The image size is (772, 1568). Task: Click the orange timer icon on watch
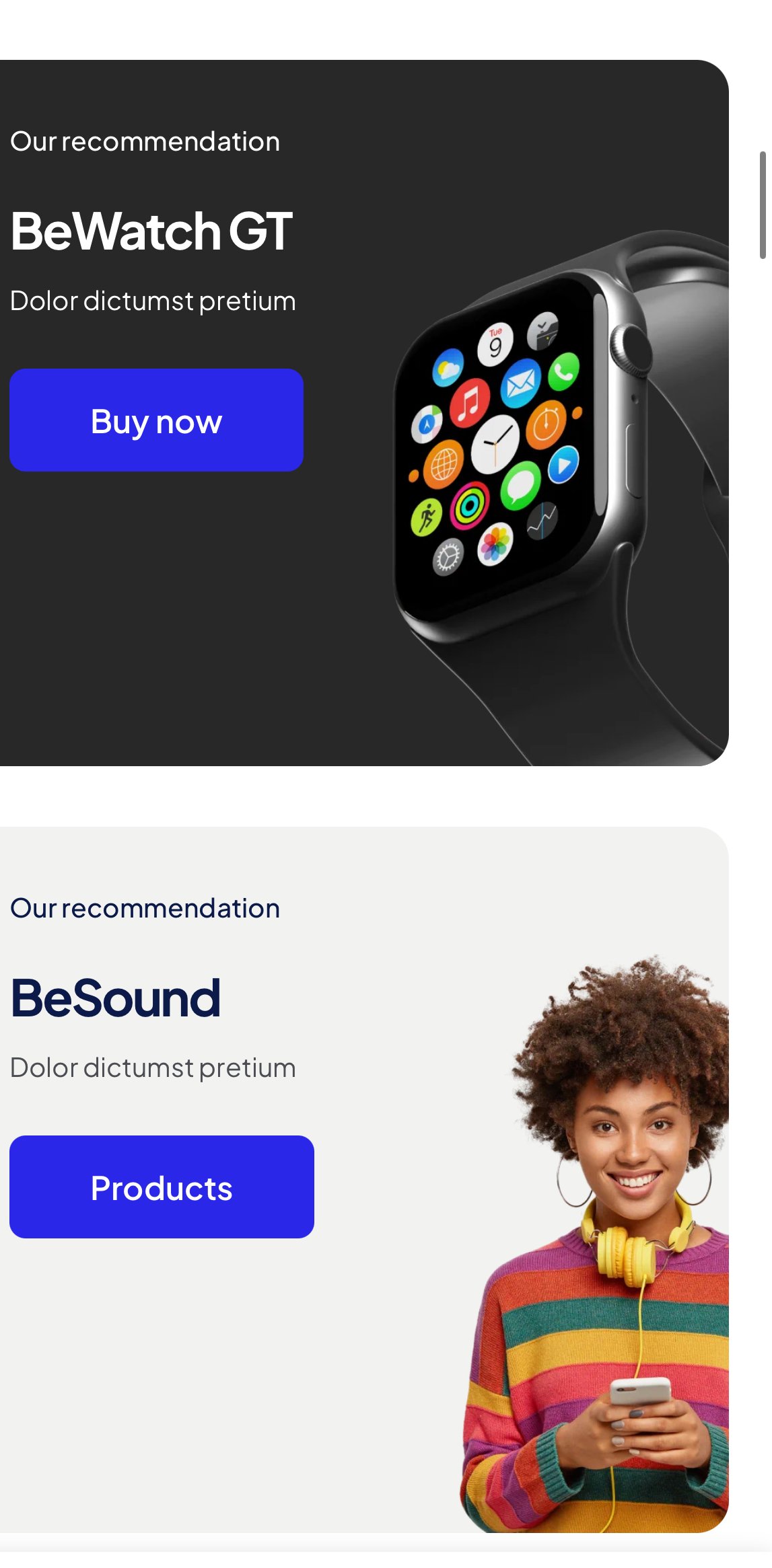(x=546, y=424)
